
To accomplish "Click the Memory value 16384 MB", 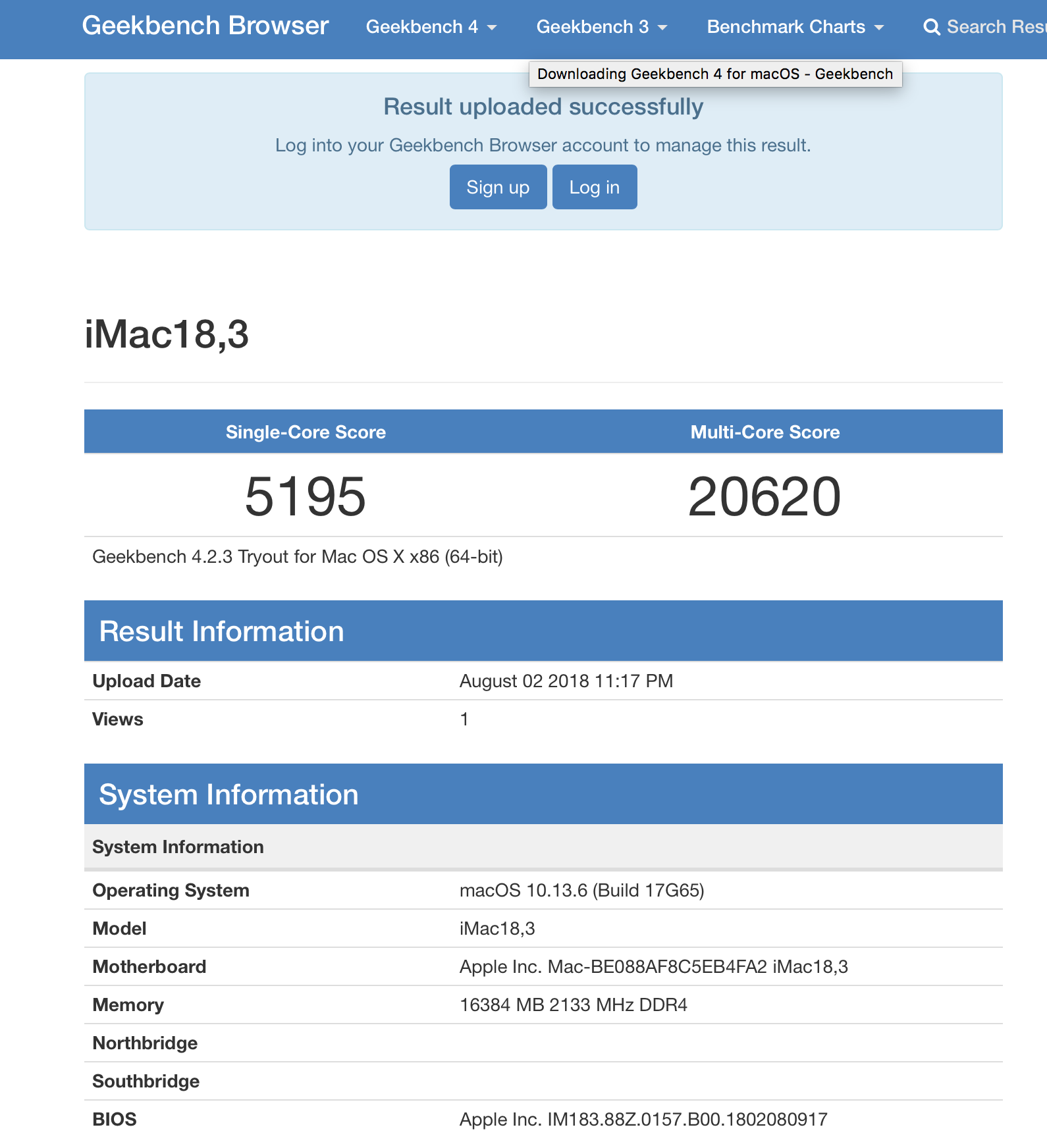I will pyautogui.click(x=573, y=1004).
